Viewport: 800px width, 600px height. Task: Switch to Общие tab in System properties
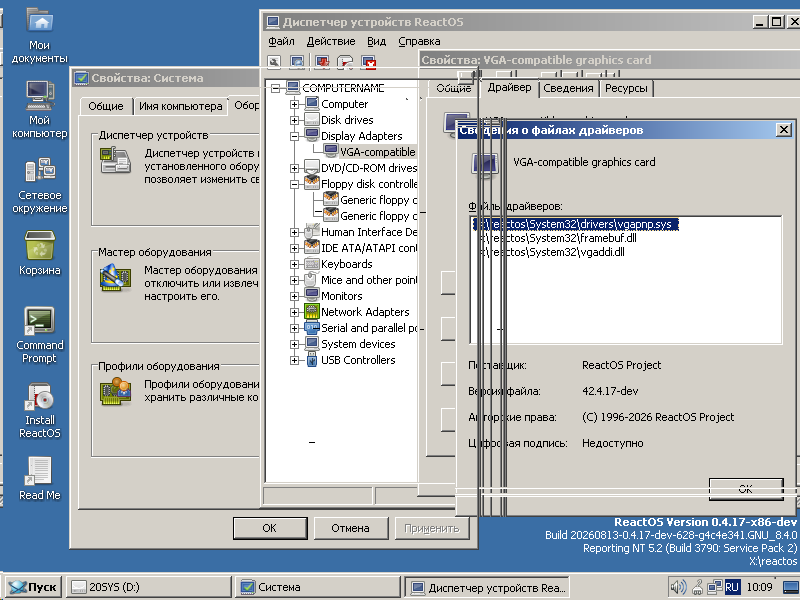point(106,106)
